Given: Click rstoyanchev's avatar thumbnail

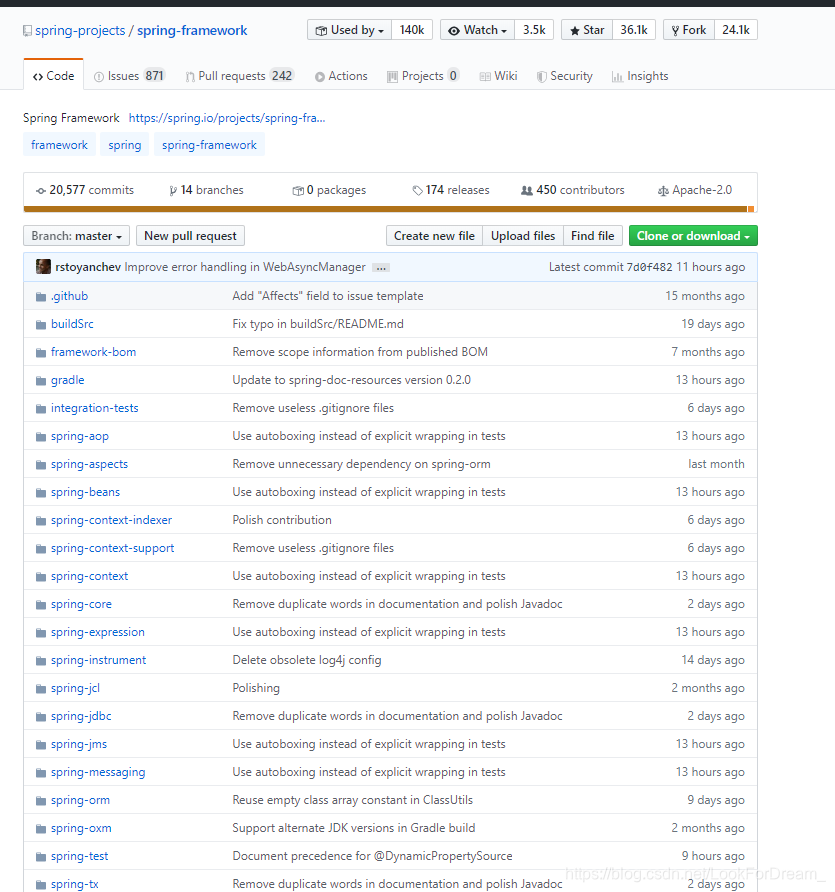Looking at the screenshot, I should coord(43,266).
